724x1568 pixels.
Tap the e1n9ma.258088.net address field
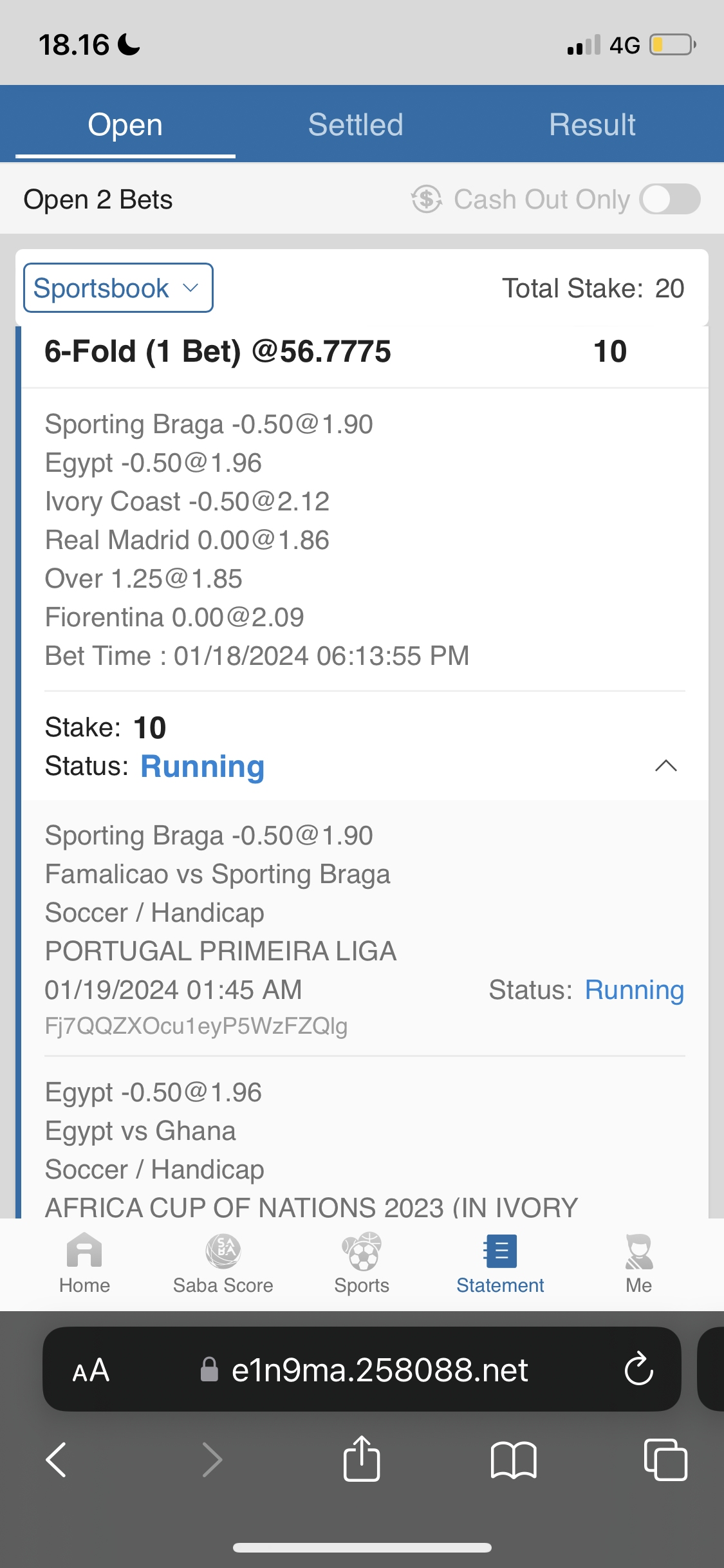380,1370
